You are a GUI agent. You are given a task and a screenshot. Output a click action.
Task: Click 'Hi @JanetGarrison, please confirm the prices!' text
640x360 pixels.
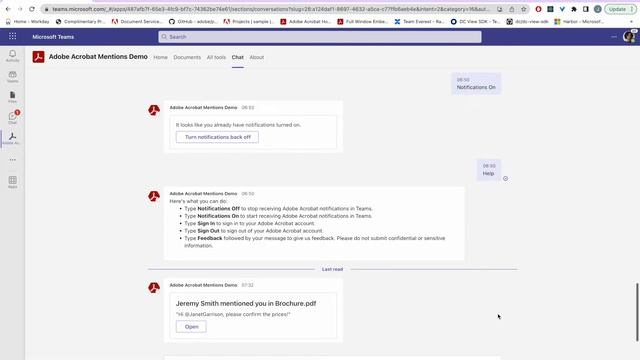pyautogui.click(x=233, y=314)
